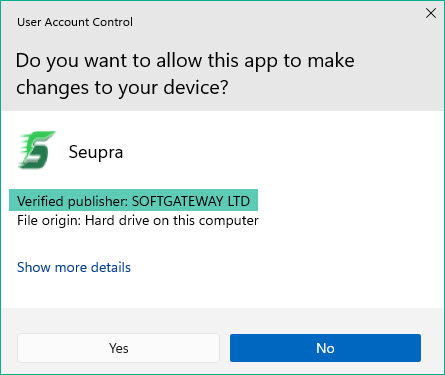Click the File origin line
This screenshot has height=375, width=445.
point(138,221)
